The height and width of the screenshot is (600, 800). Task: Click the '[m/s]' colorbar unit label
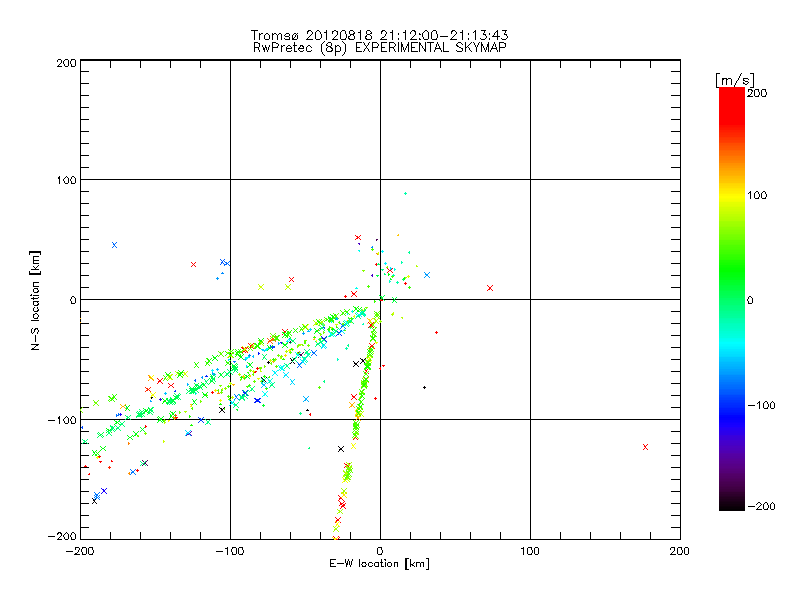[735, 80]
